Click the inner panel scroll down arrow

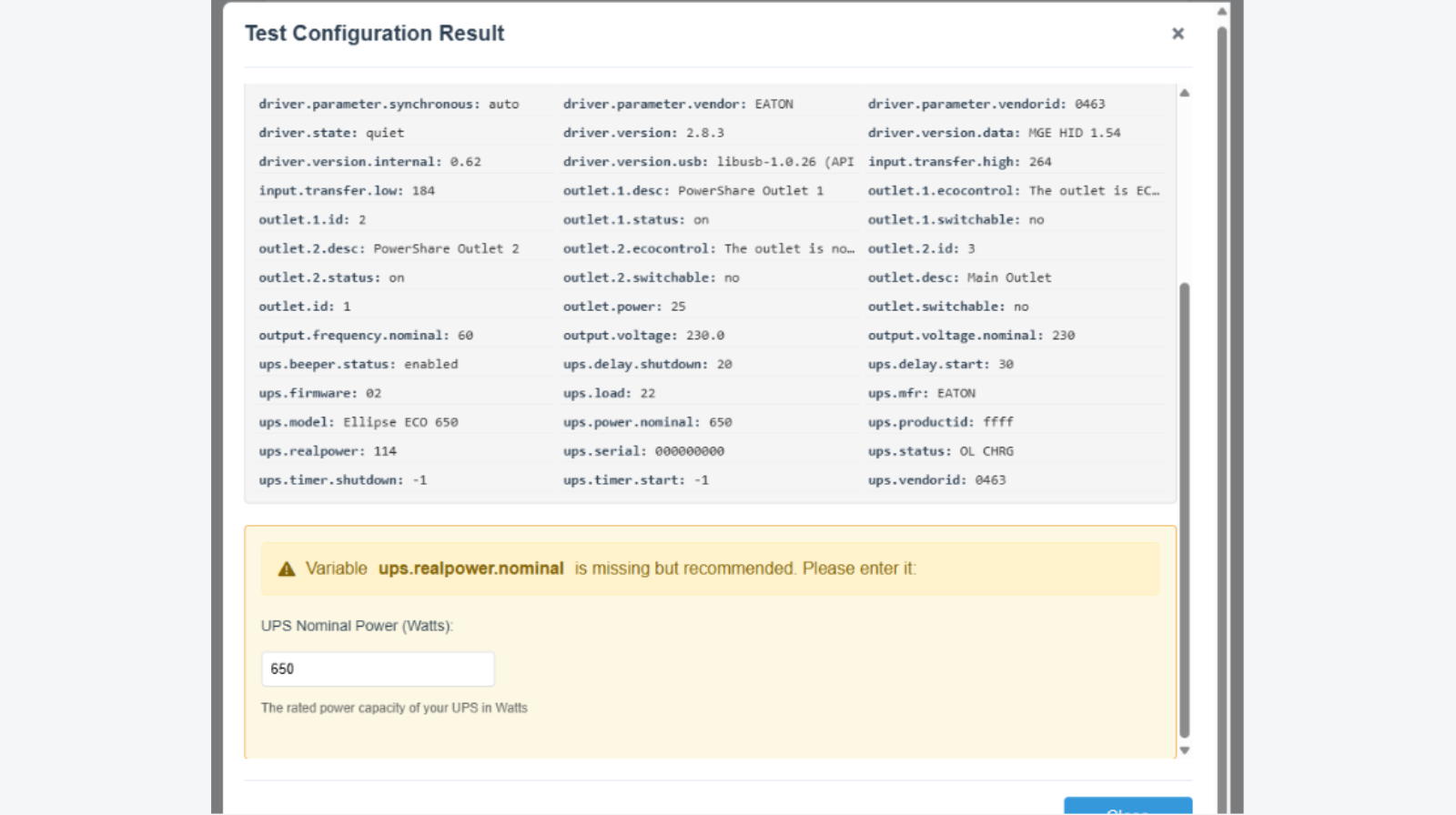1185,750
